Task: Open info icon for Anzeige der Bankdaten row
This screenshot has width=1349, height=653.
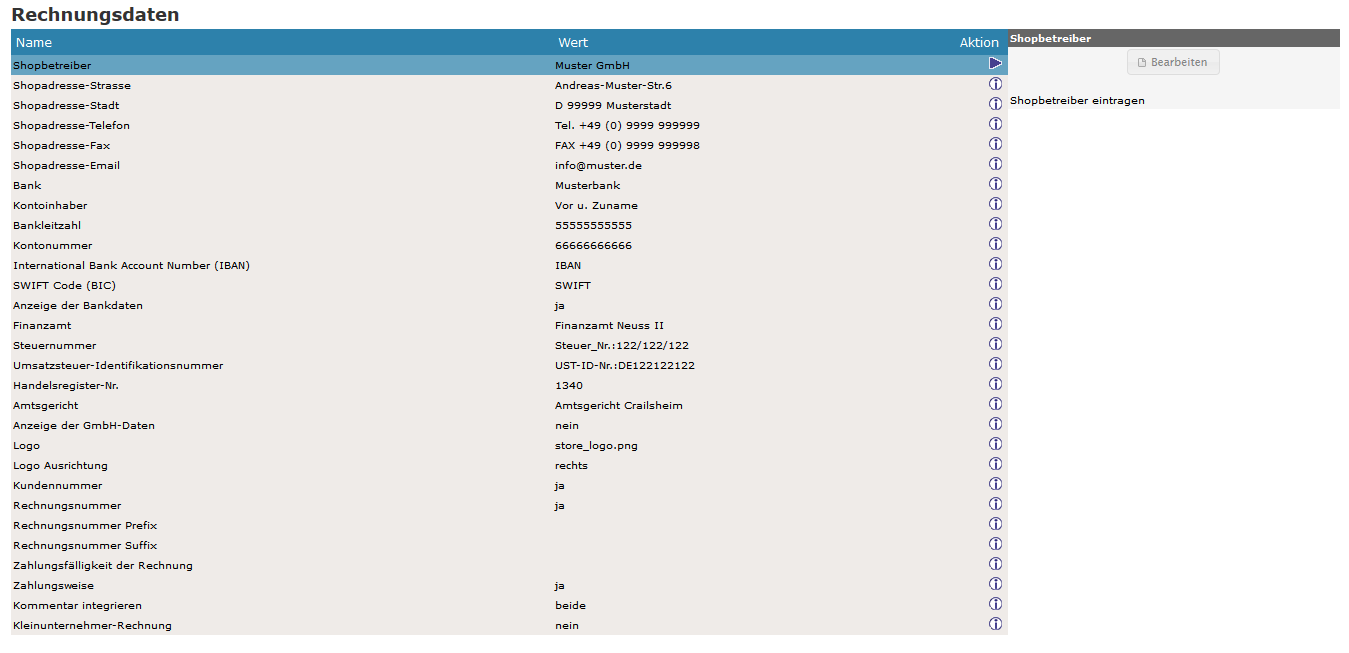Action: click(x=995, y=304)
